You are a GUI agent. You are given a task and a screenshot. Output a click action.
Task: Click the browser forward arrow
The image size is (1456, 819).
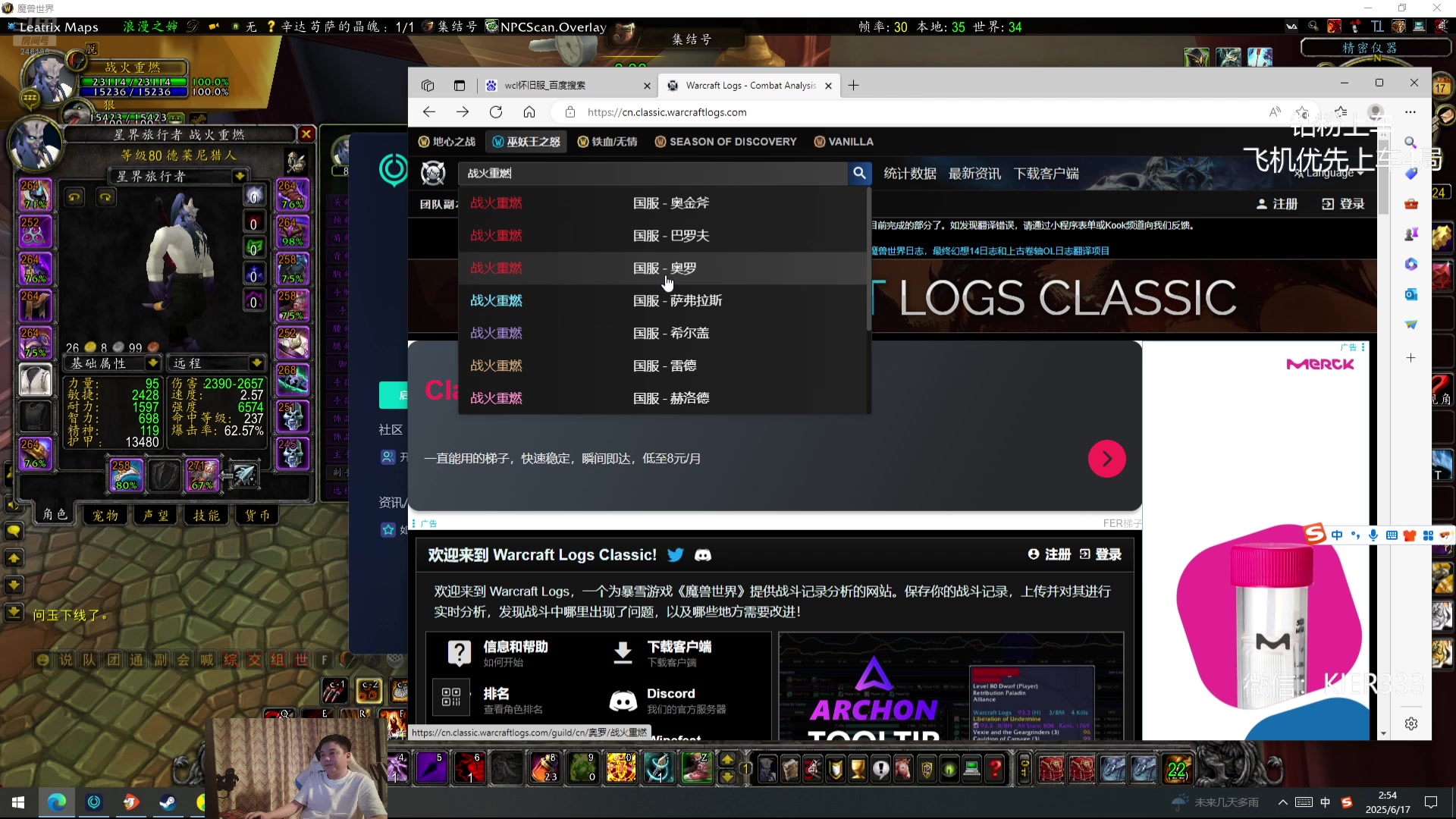click(x=463, y=112)
